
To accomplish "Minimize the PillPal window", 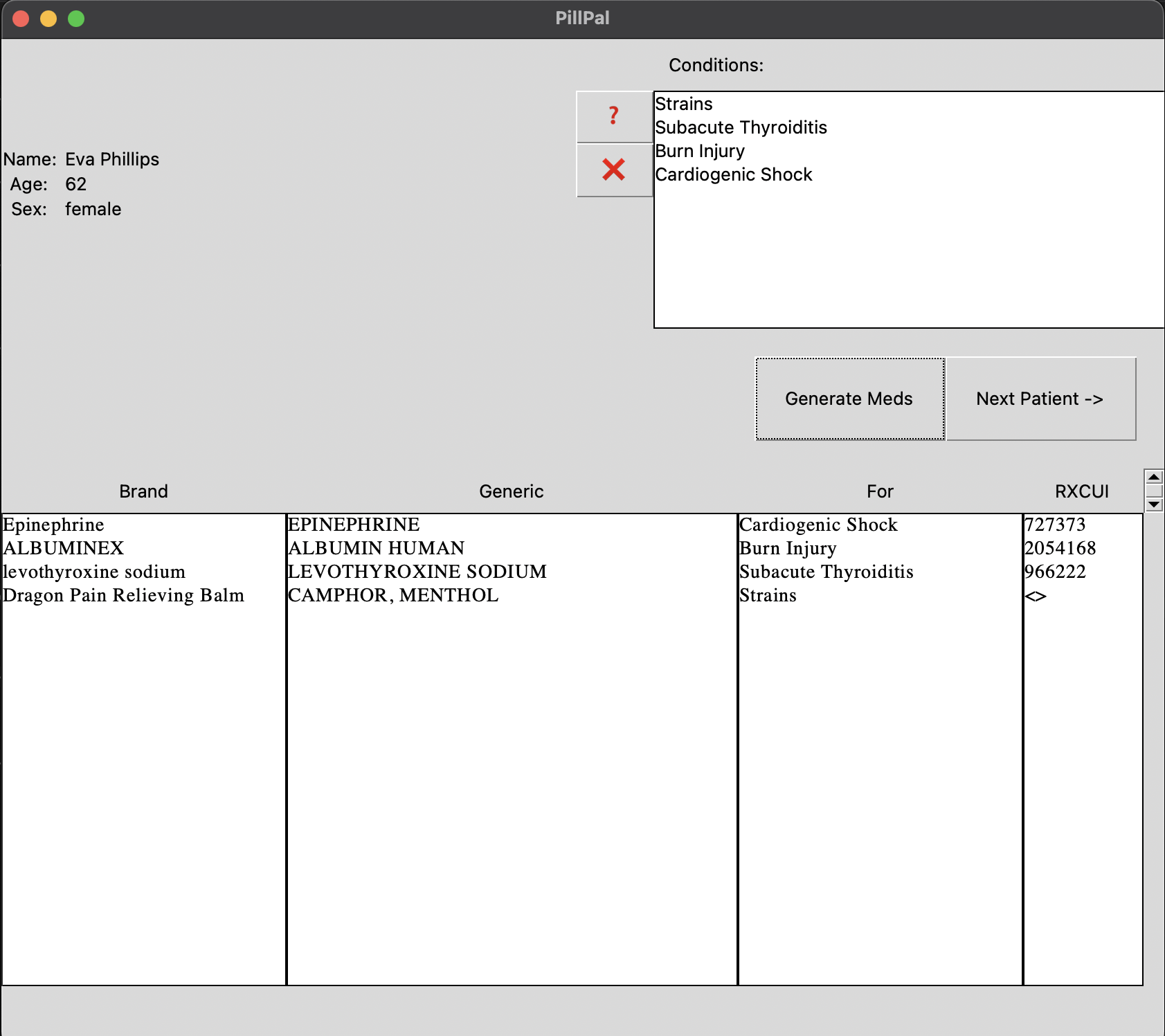I will (x=48, y=19).
